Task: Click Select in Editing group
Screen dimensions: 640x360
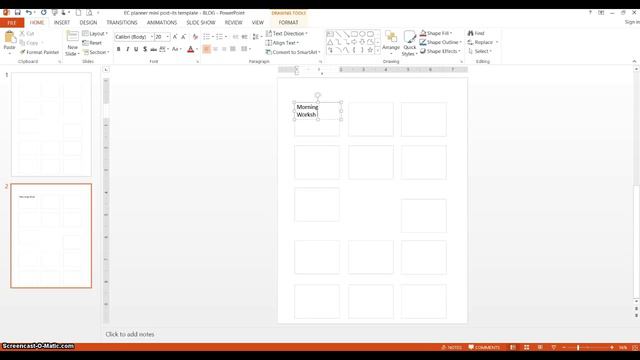Action: (480, 51)
